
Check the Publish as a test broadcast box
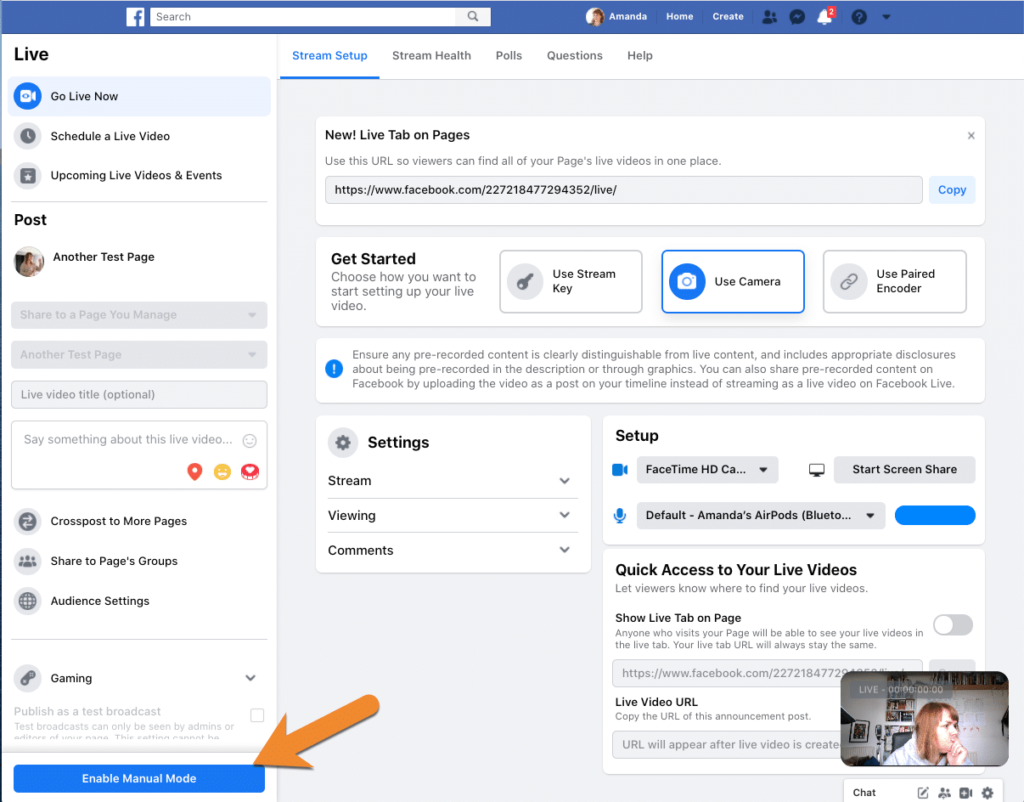point(257,715)
